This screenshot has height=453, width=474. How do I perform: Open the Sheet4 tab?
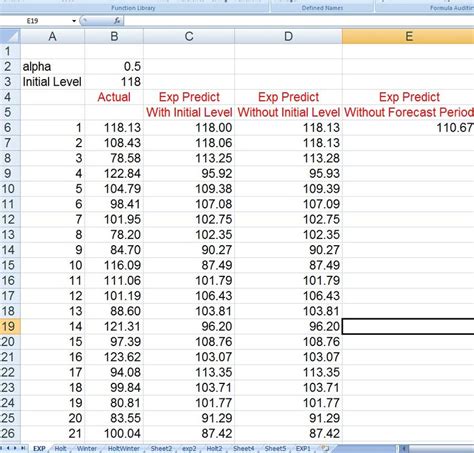[244, 448]
